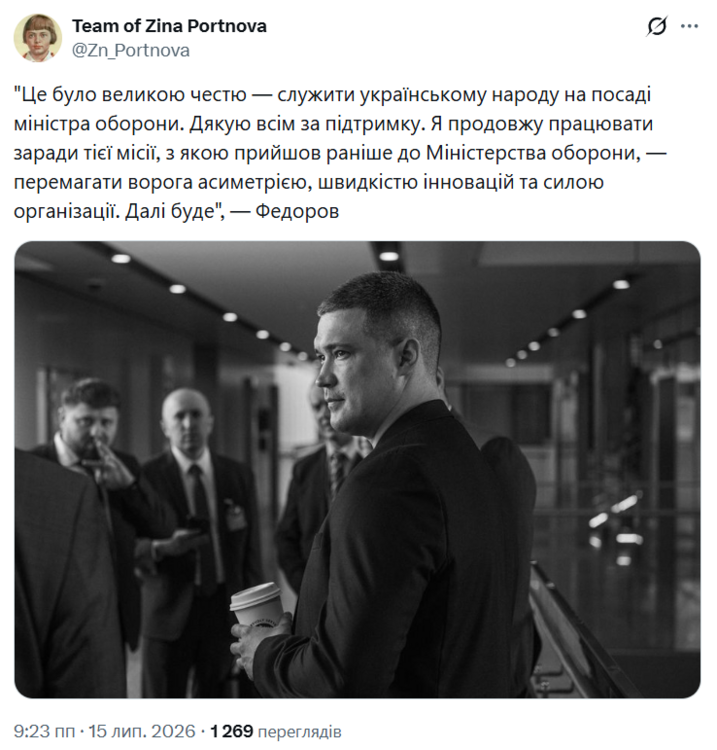Click the phone held by the bald man
717x750 pixels.
(196, 522)
